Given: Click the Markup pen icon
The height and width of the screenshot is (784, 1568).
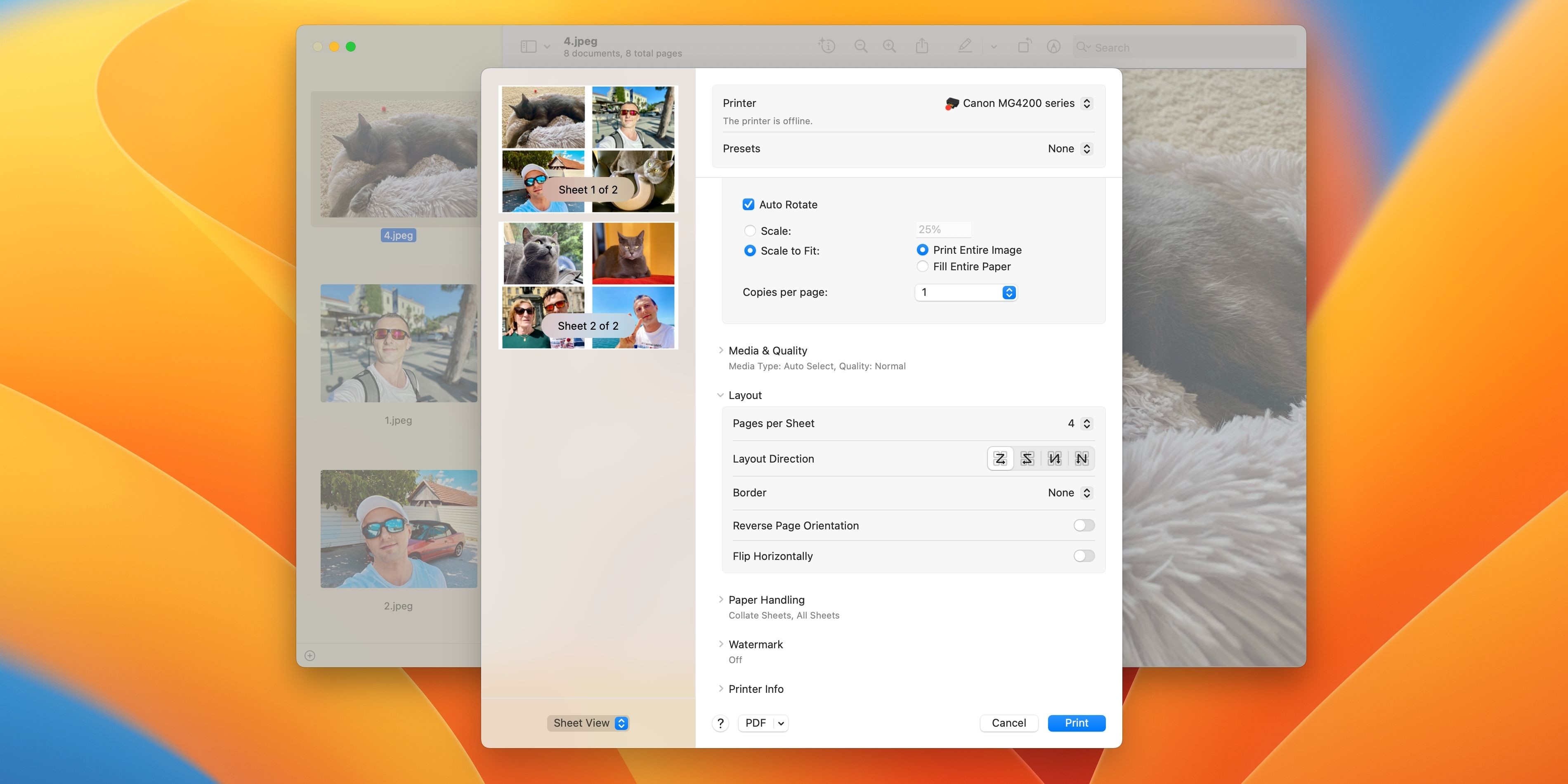Looking at the screenshot, I should (x=965, y=46).
